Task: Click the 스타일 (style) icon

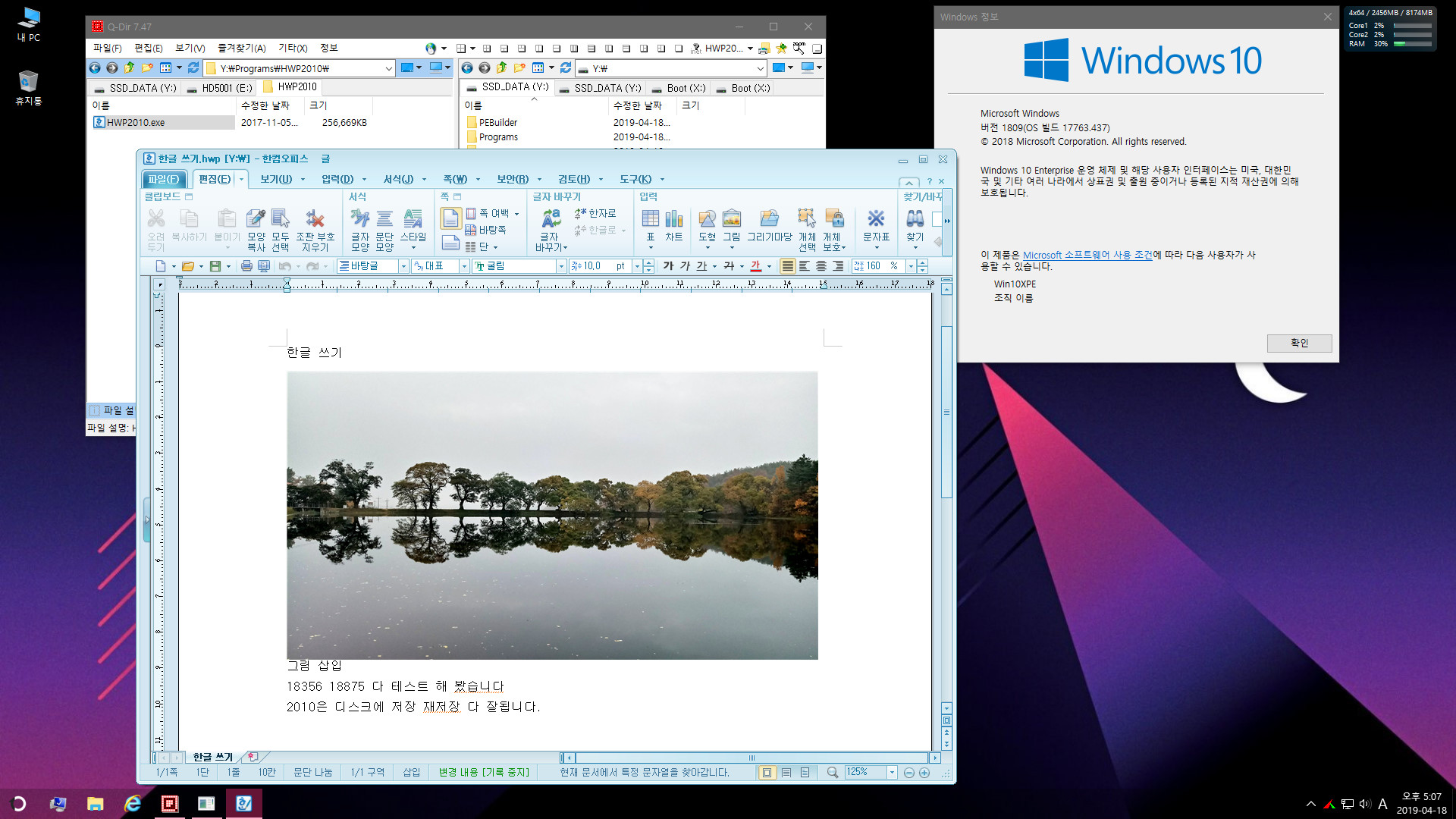Action: [413, 230]
